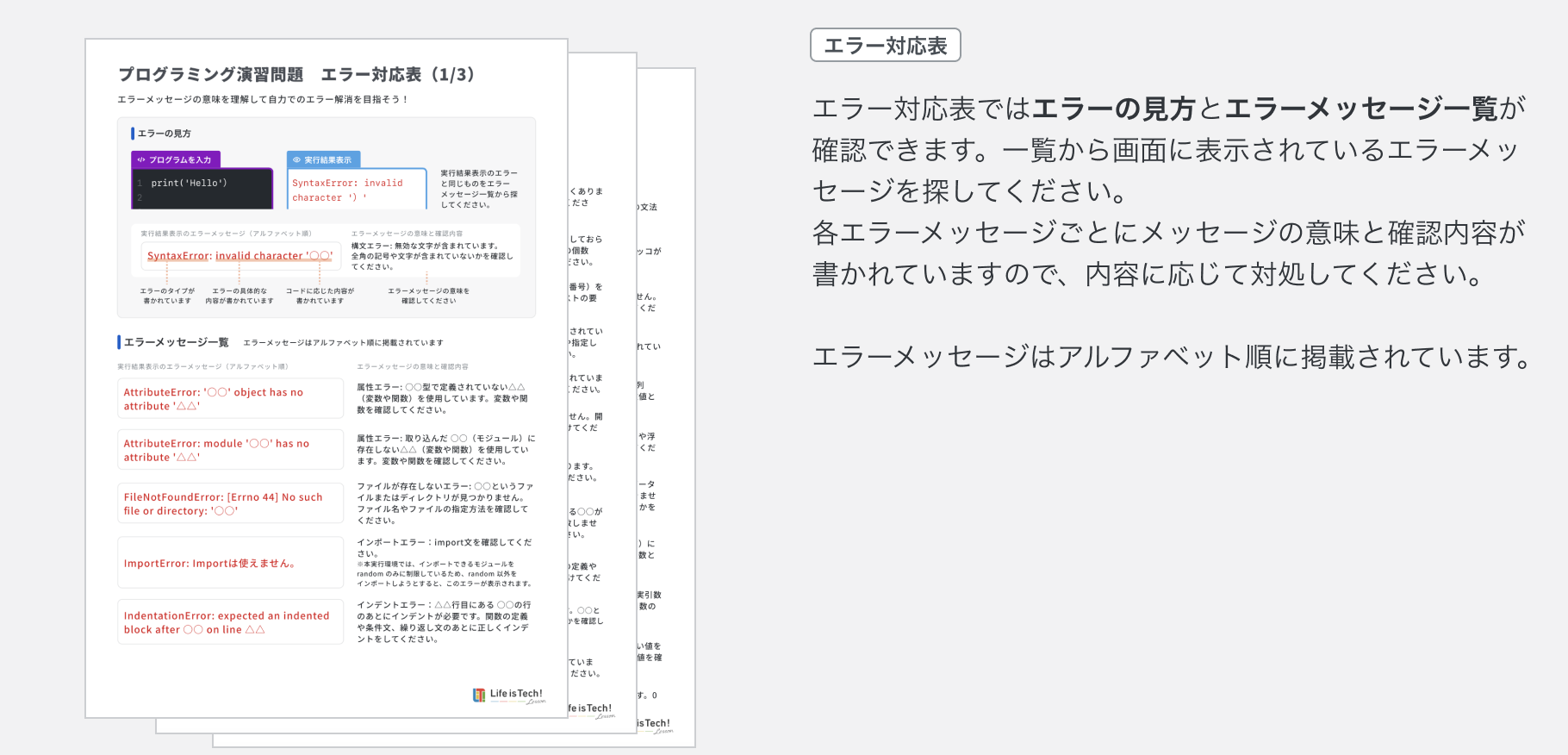Click the エラーメッセージ一覧 section heading
The width and height of the screenshot is (1568, 755).
coord(177,342)
